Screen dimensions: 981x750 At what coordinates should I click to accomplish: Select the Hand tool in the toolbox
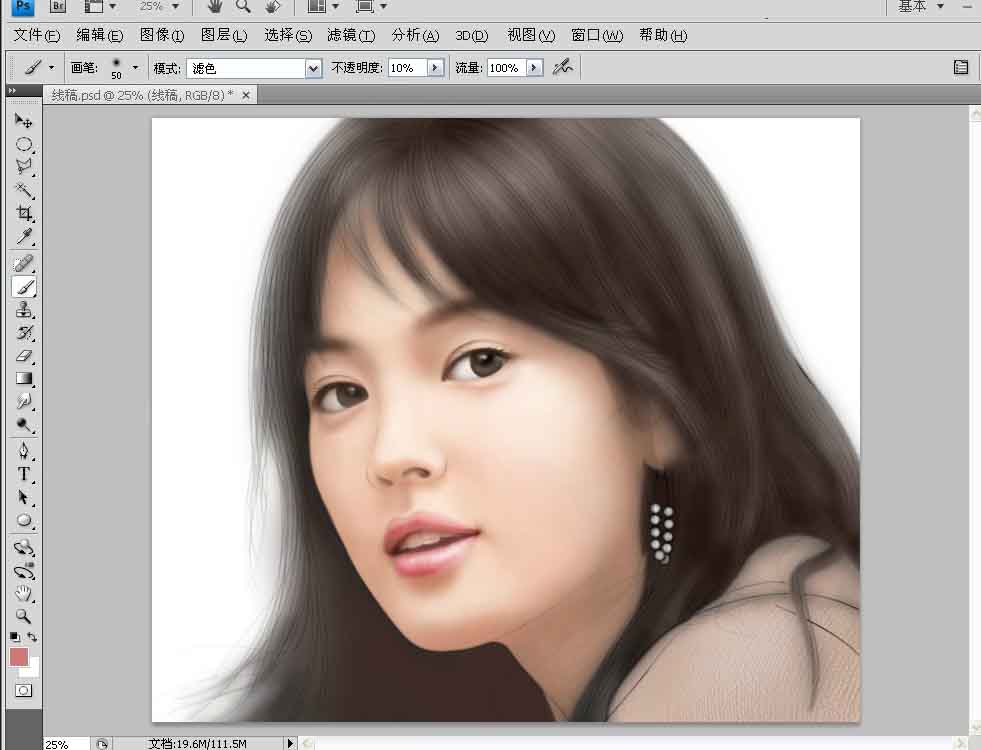[x=24, y=593]
